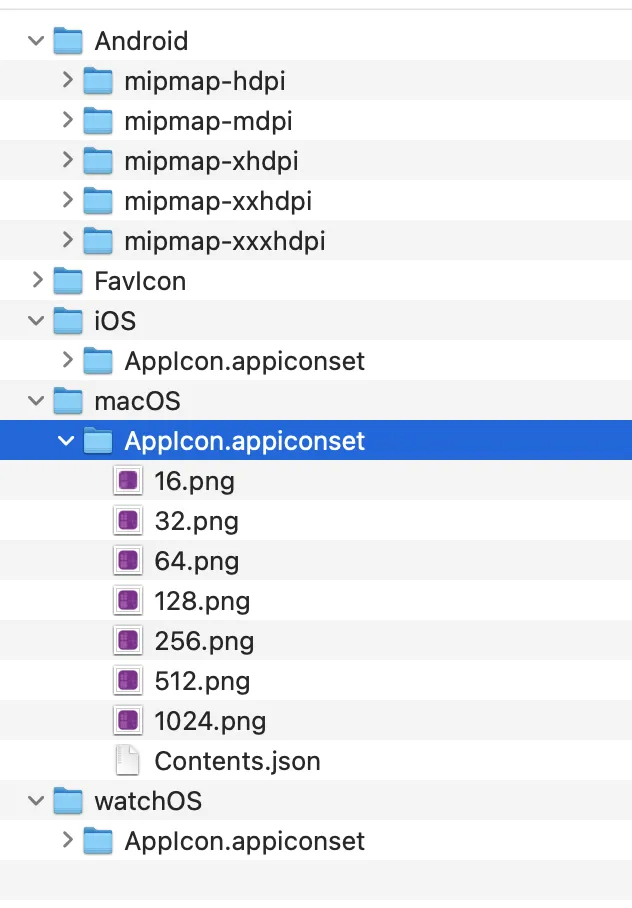
Task: Select the 512.png file
Action: click(x=202, y=681)
